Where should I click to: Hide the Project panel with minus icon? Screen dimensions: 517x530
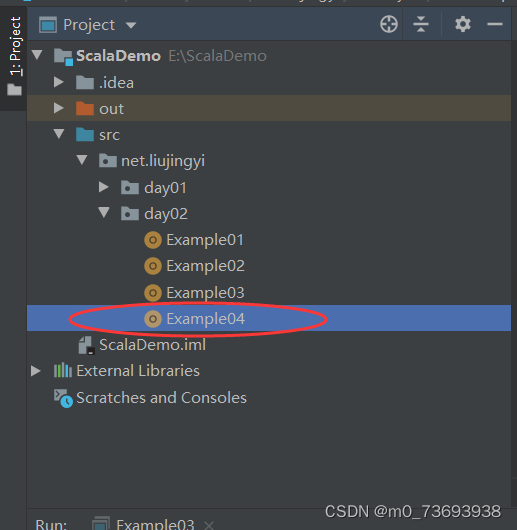495,24
